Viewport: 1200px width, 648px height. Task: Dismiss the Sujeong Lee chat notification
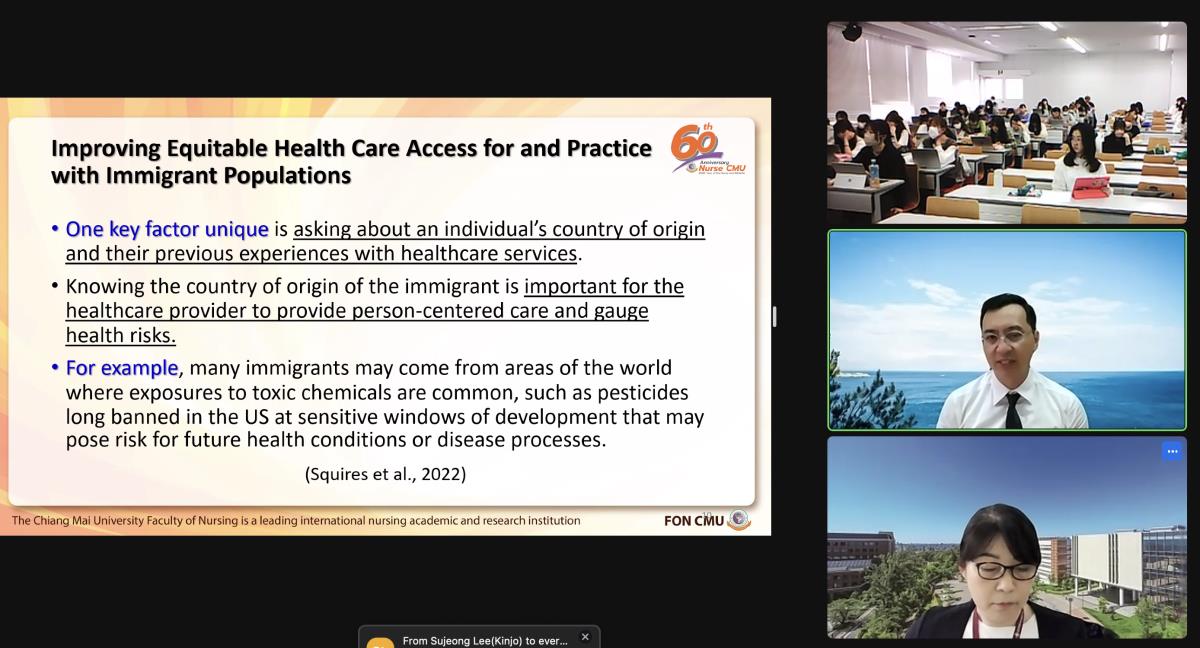tap(585, 637)
